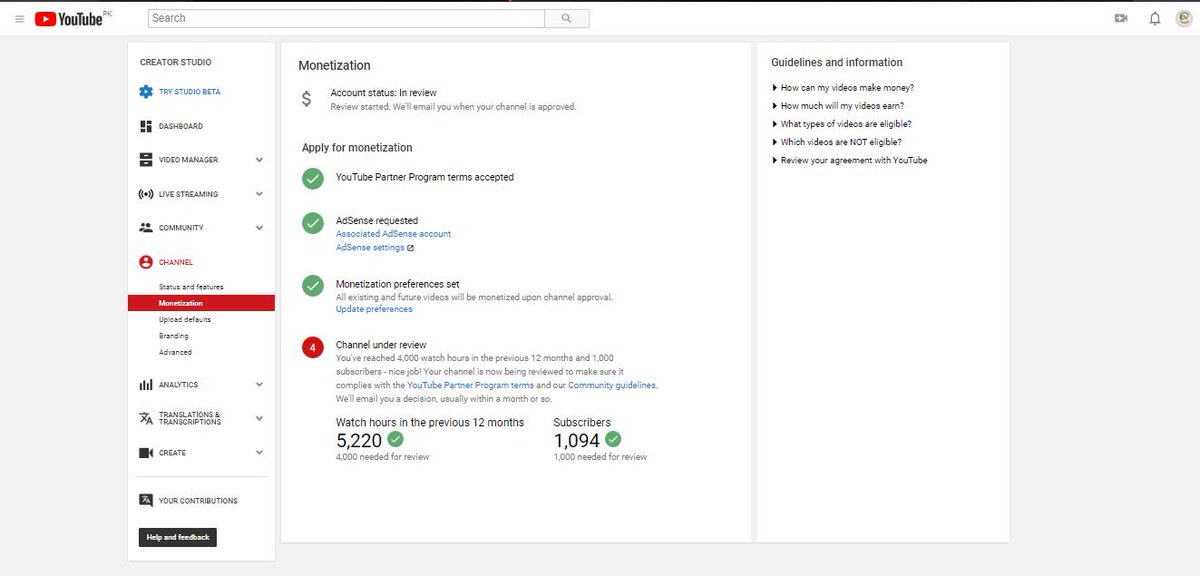Click the search magnifier button
1200x576 pixels.
click(x=567, y=18)
